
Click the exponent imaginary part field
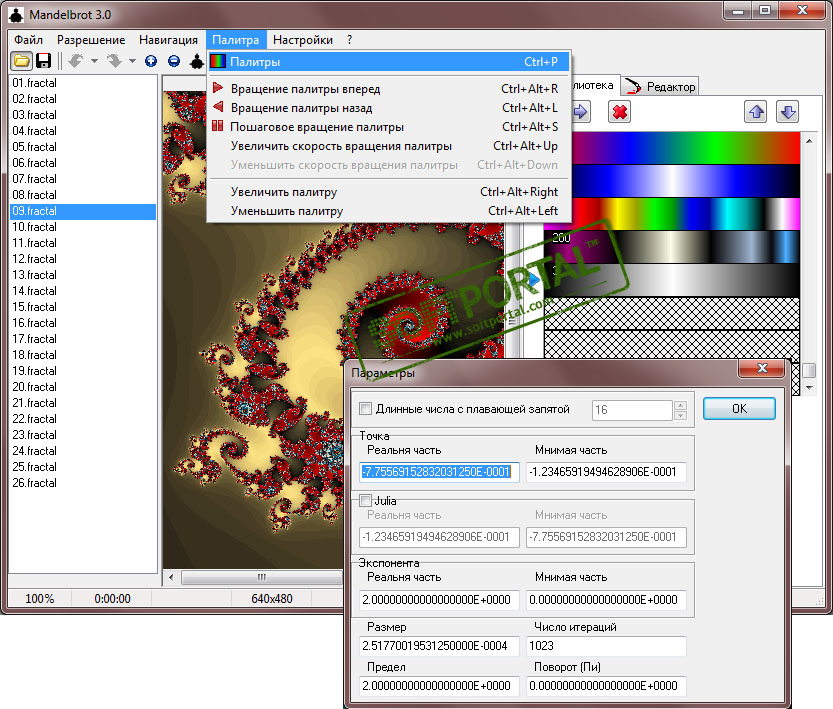[606, 600]
